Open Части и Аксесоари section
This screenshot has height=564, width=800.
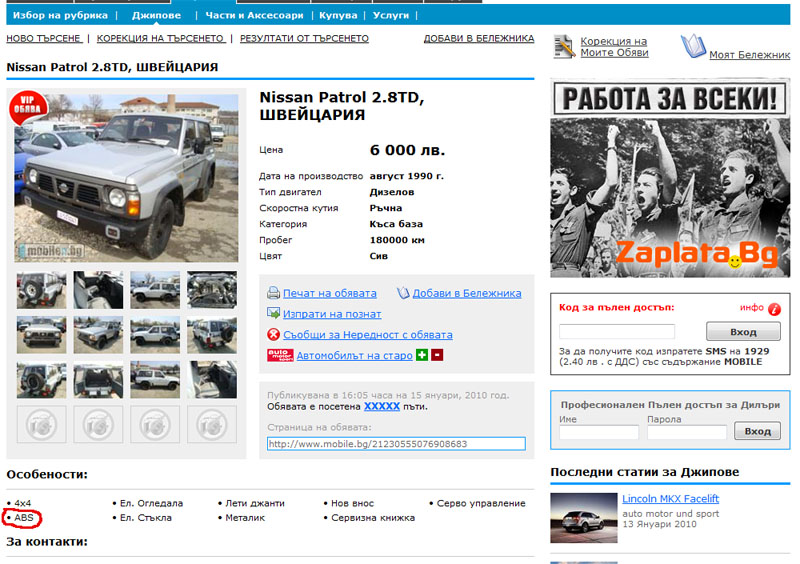coord(254,15)
